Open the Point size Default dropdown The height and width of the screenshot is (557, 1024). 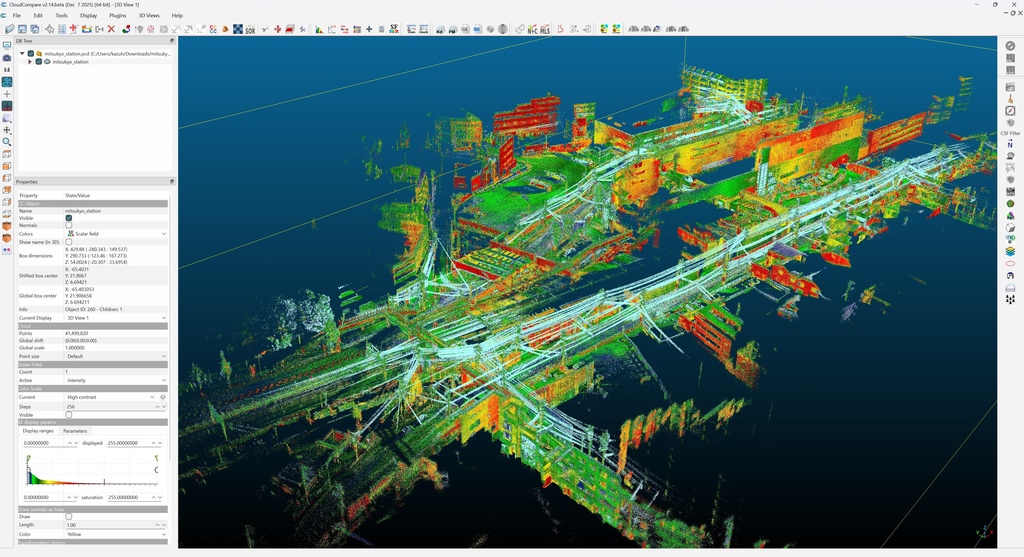[116, 356]
